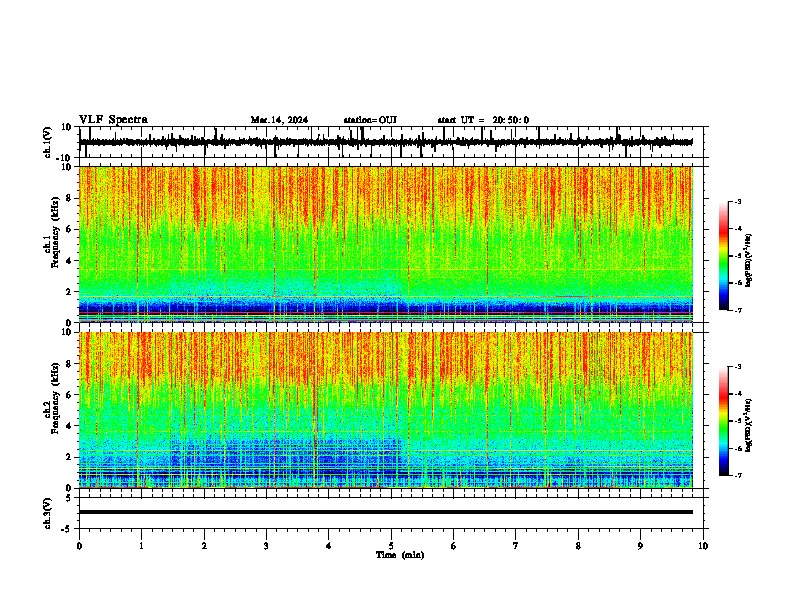The width and height of the screenshot is (792, 612).
Task: Click inside the ch.2 frequency spectrogram
Action: 386,410
